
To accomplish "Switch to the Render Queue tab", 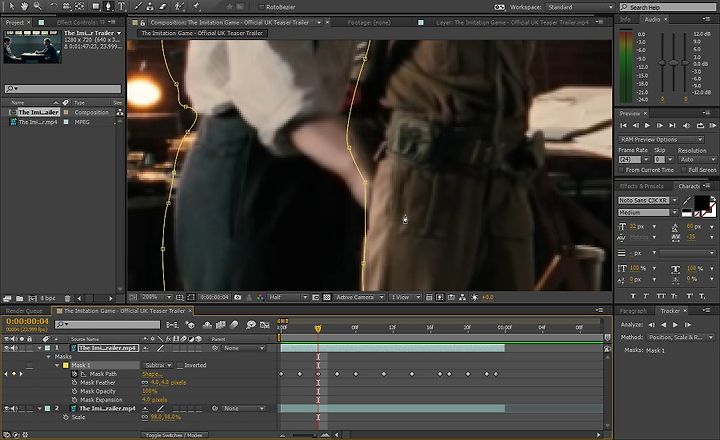I will click(x=24, y=311).
